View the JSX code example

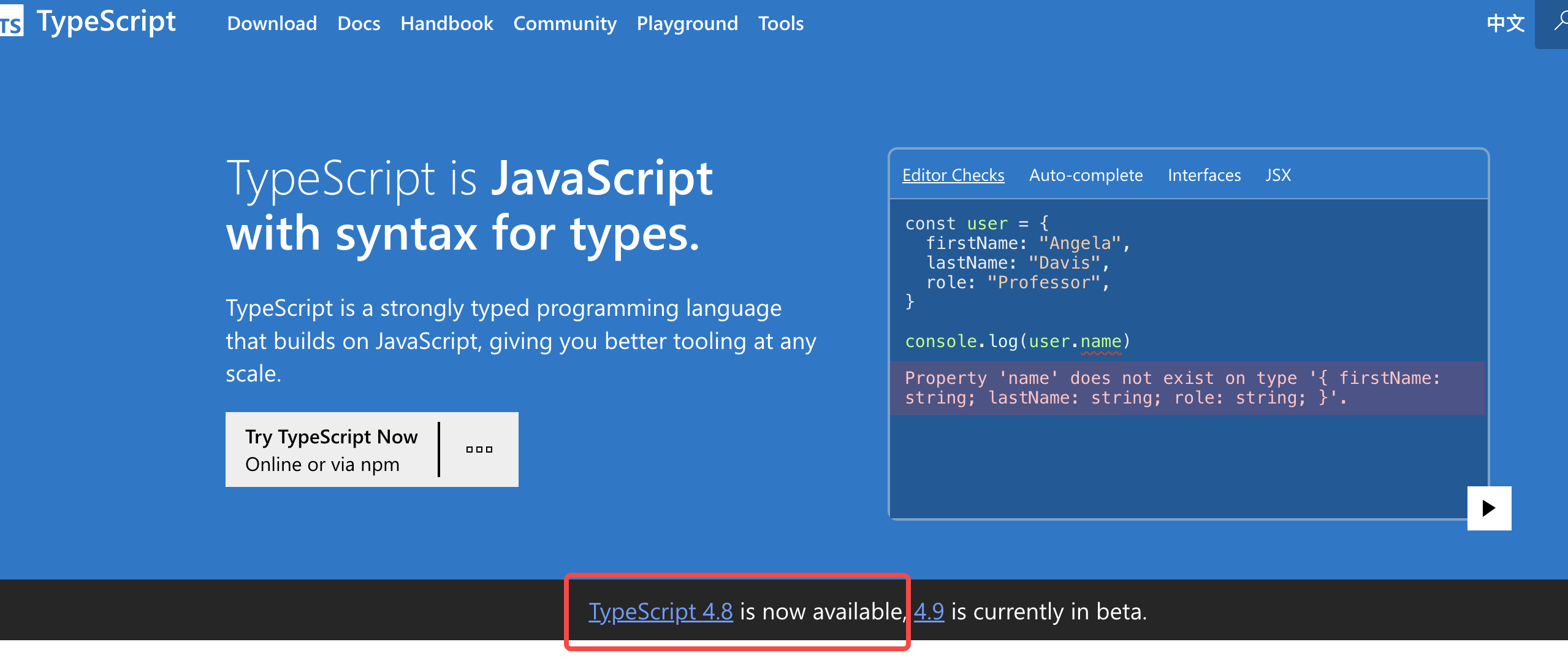point(1278,175)
